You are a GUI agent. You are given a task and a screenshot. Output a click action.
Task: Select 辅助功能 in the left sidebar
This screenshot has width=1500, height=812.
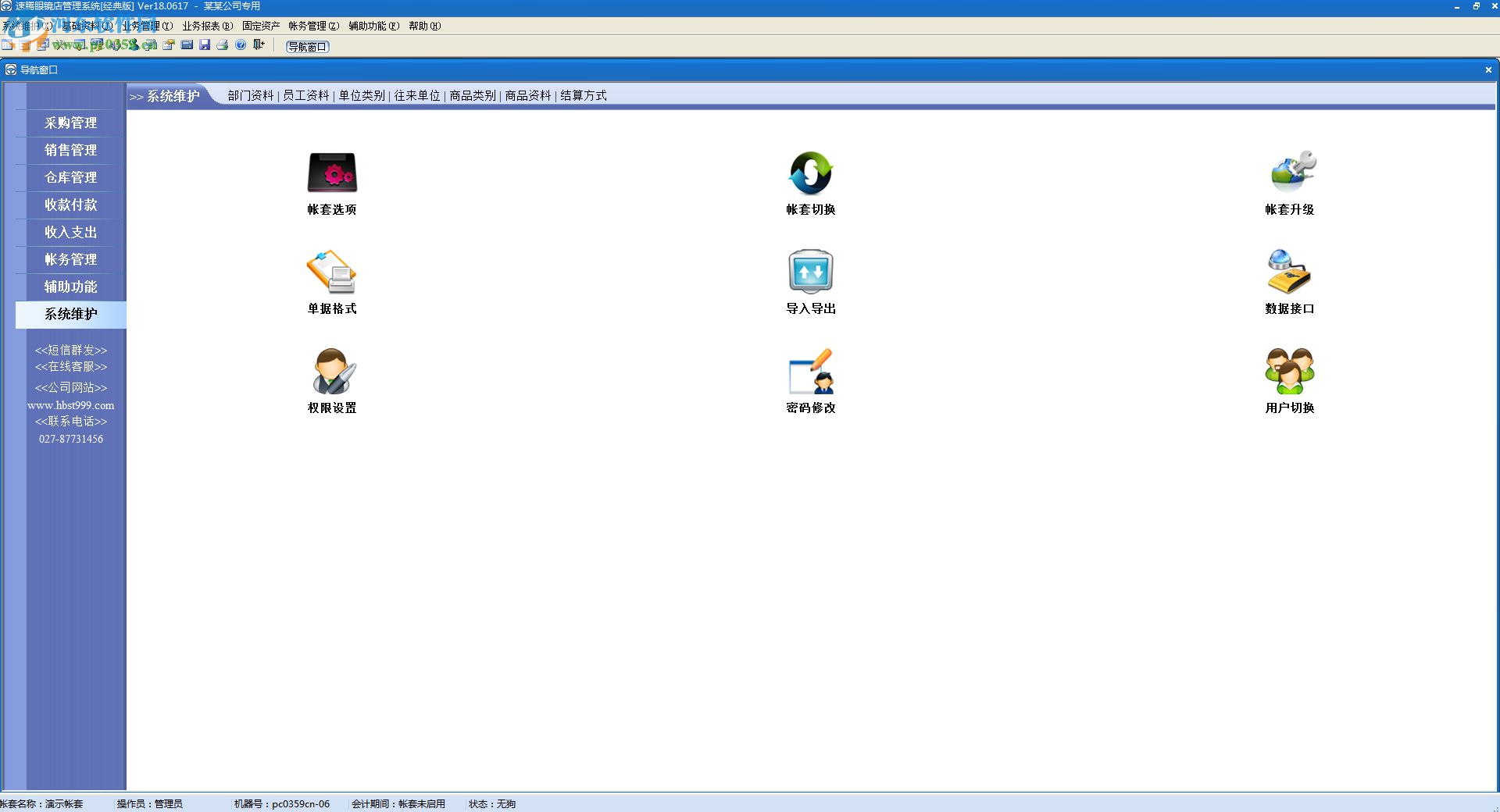point(70,287)
